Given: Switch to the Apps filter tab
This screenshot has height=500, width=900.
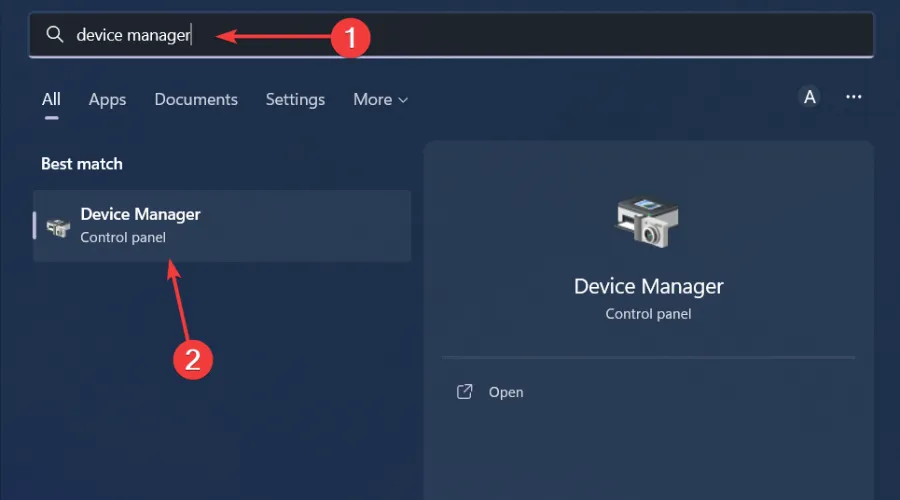Looking at the screenshot, I should tap(107, 99).
